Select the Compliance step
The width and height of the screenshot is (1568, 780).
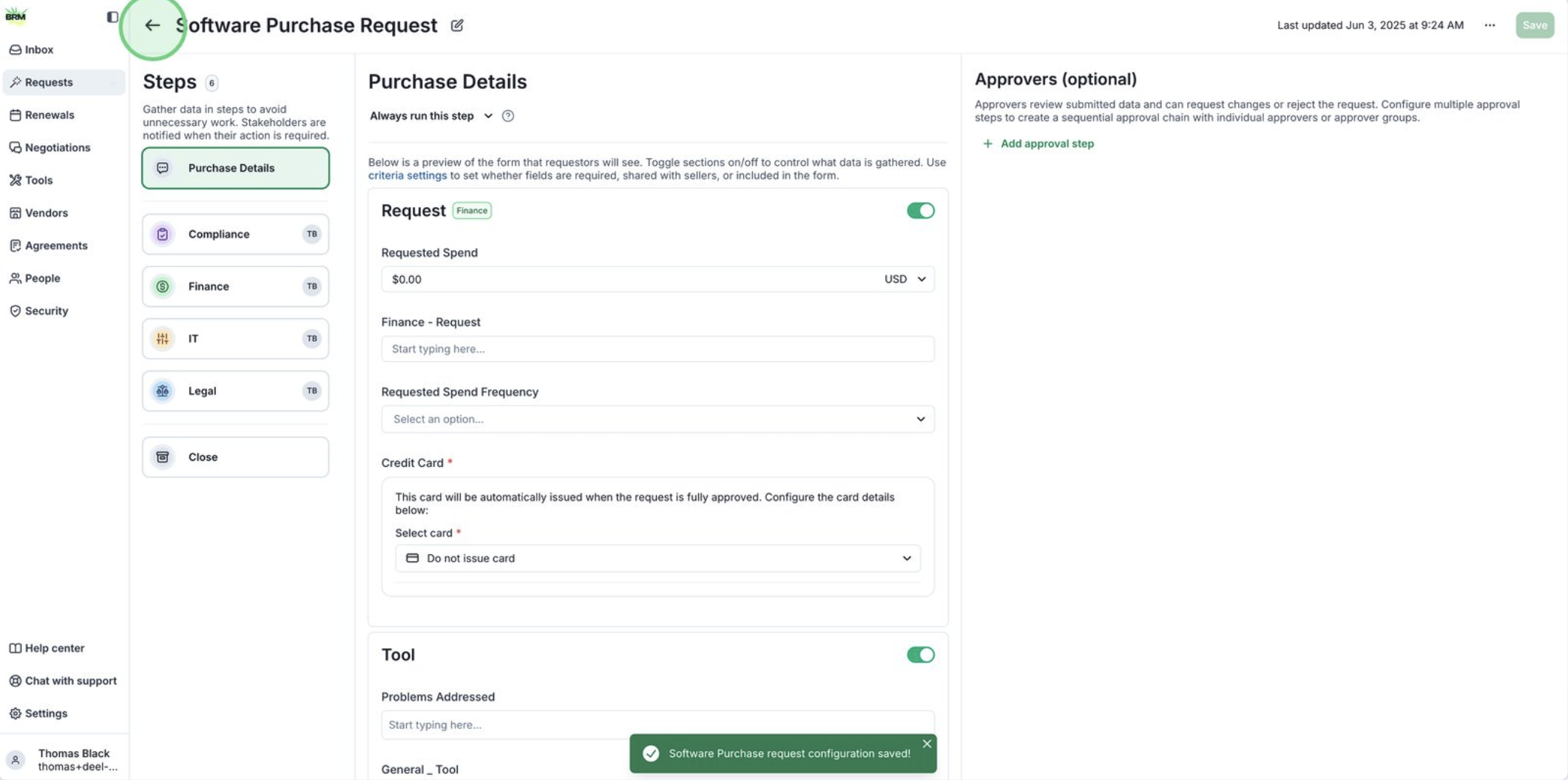click(235, 234)
